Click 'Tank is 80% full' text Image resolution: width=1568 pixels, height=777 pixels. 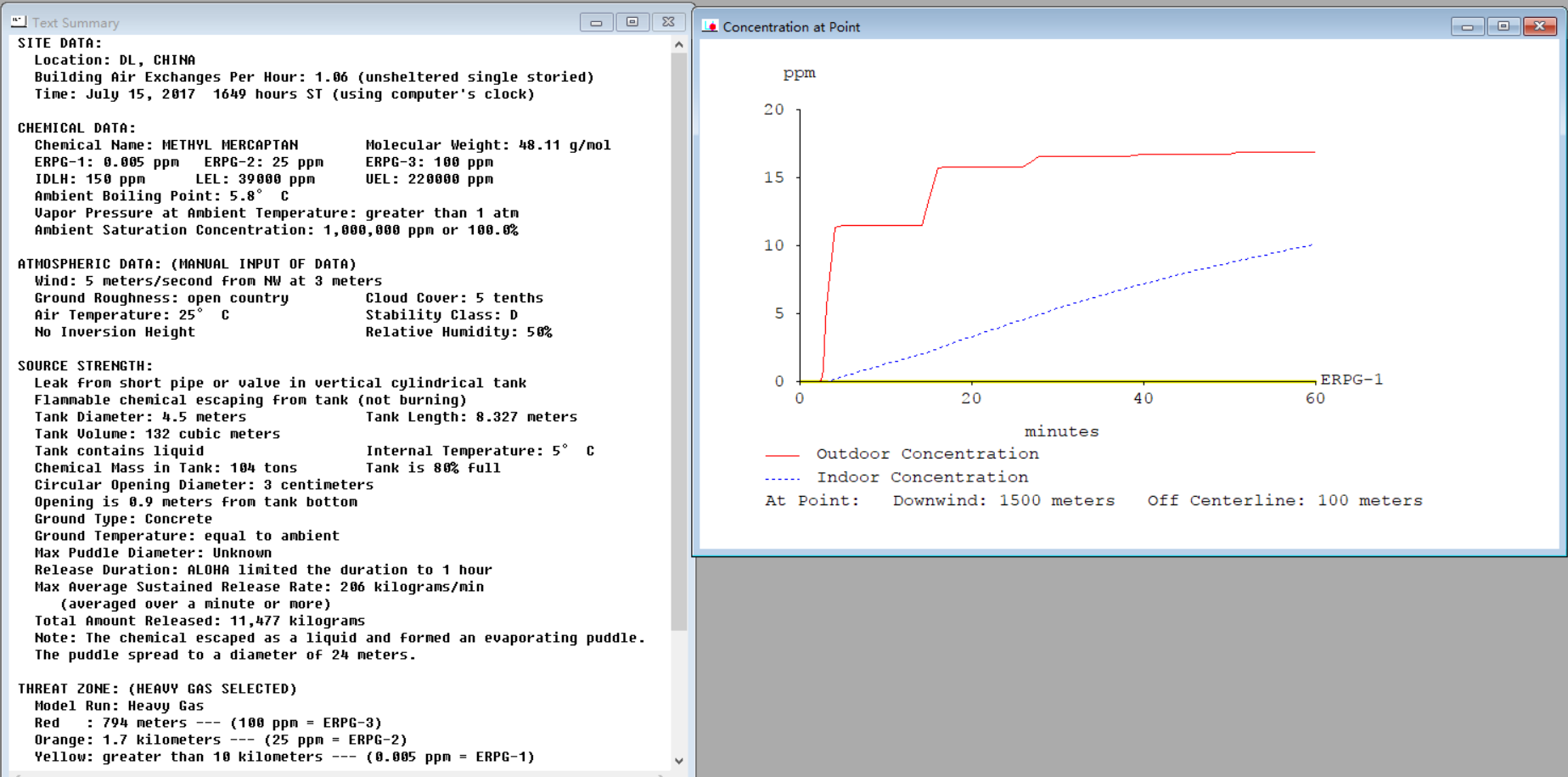[x=433, y=468]
